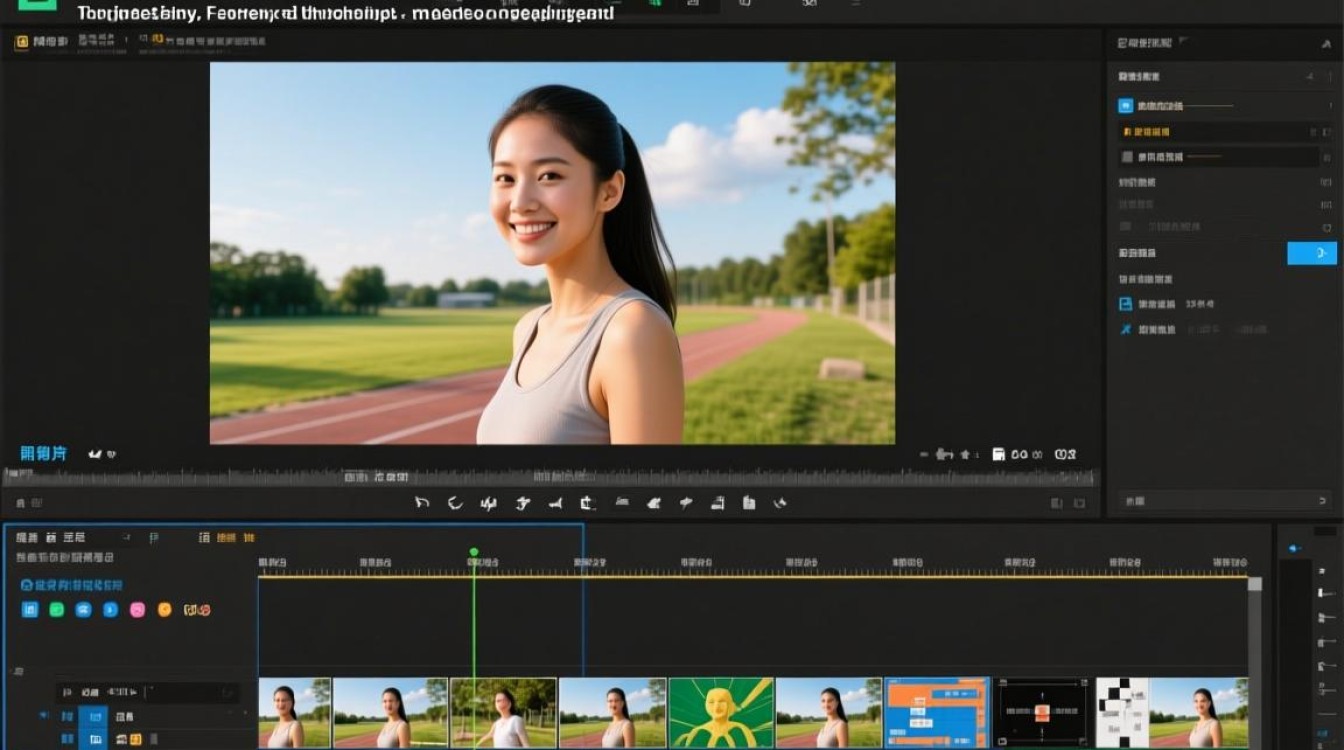Open the dropdown at the bottom of the right panel
The image size is (1344, 750).
1322,500
